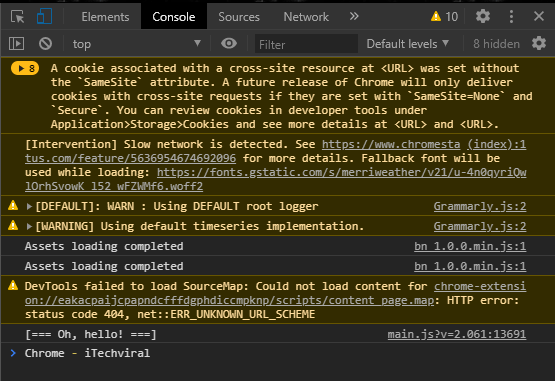Screen dimensions: 555x381
Task: Expand the '[WARNING] Using default timeseries' entry
Action: point(29,226)
